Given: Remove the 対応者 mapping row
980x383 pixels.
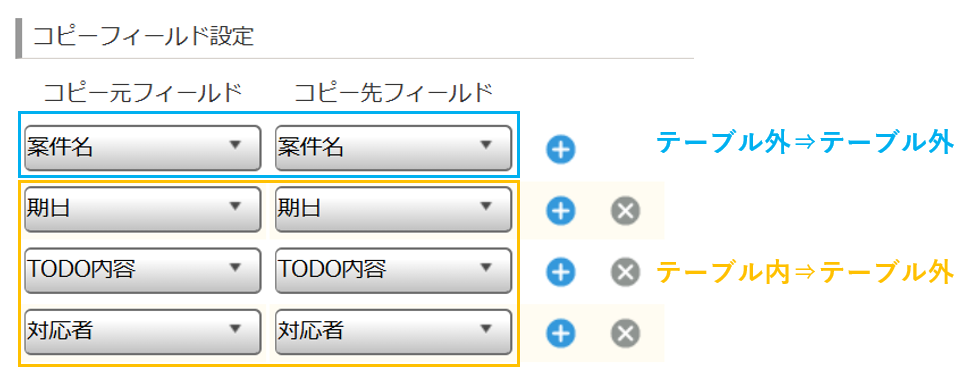Looking at the screenshot, I should click(625, 332).
